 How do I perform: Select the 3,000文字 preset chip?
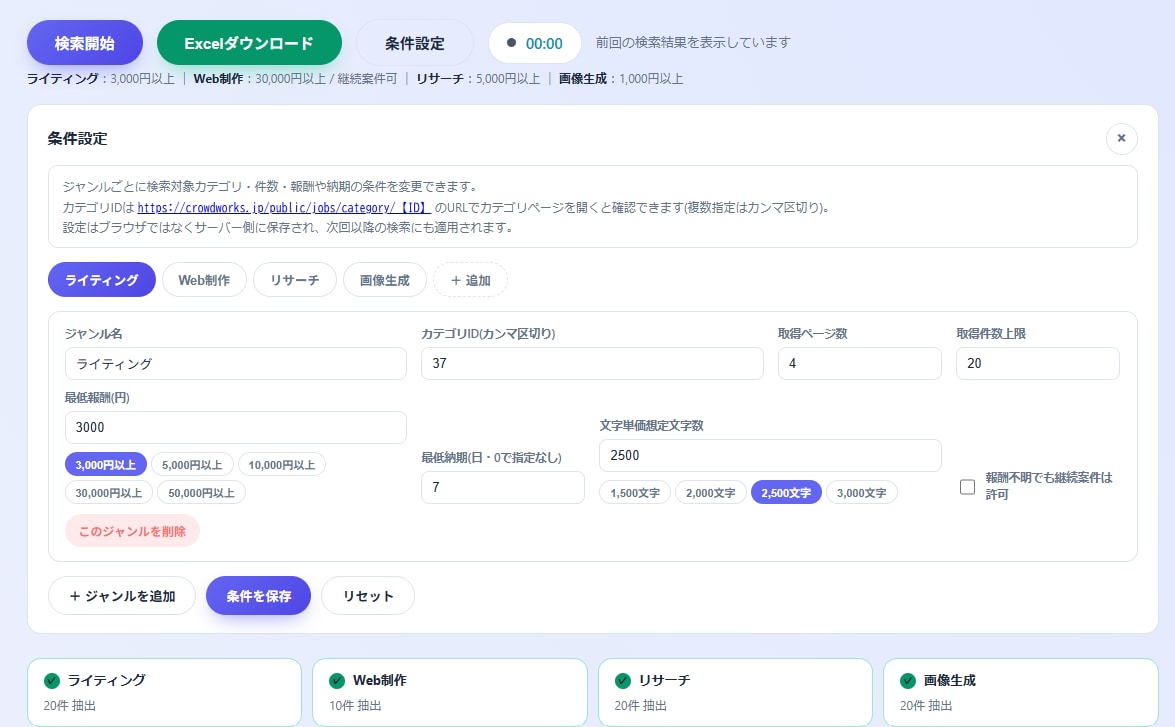point(862,492)
